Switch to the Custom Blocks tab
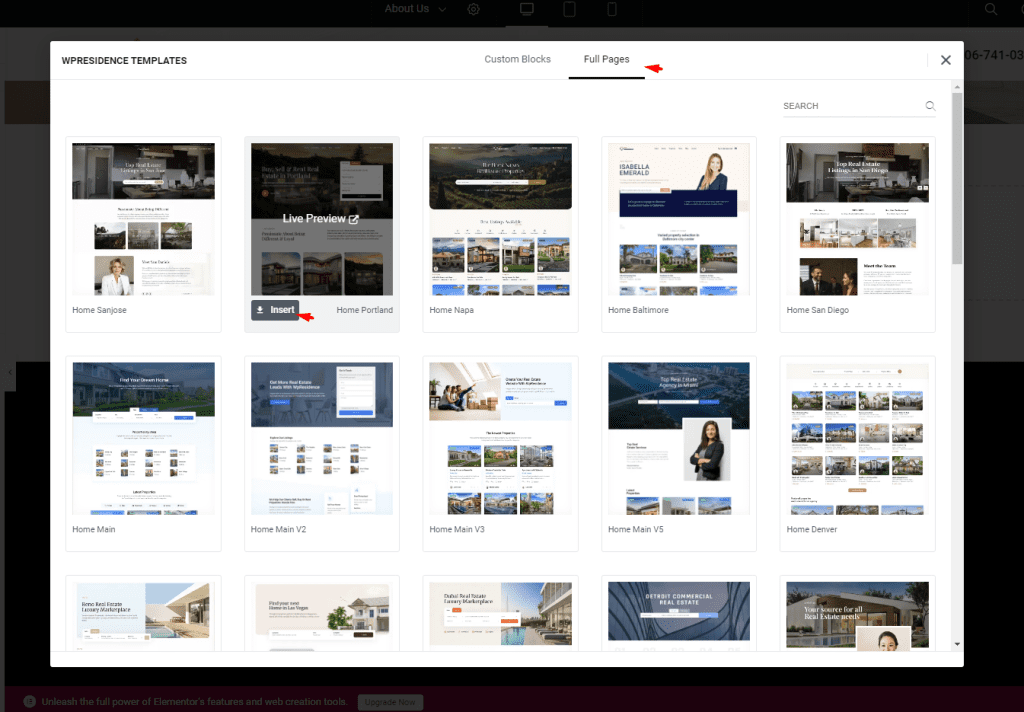 pyautogui.click(x=517, y=59)
